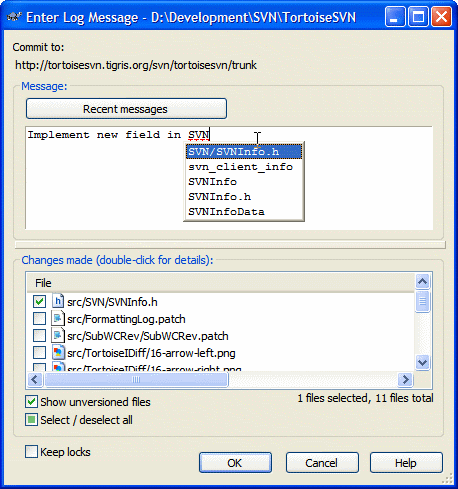Click the File column header
This screenshot has height=489, width=458.
click(x=220, y=283)
